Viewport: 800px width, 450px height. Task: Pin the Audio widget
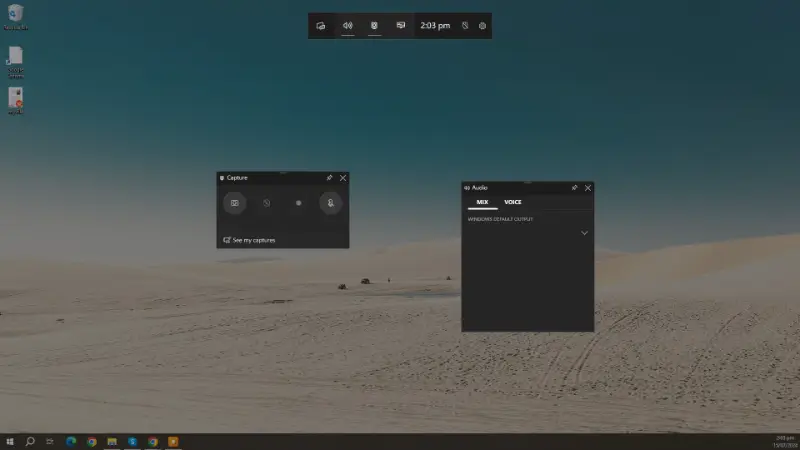pyautogui.click(x=574, y=187)
